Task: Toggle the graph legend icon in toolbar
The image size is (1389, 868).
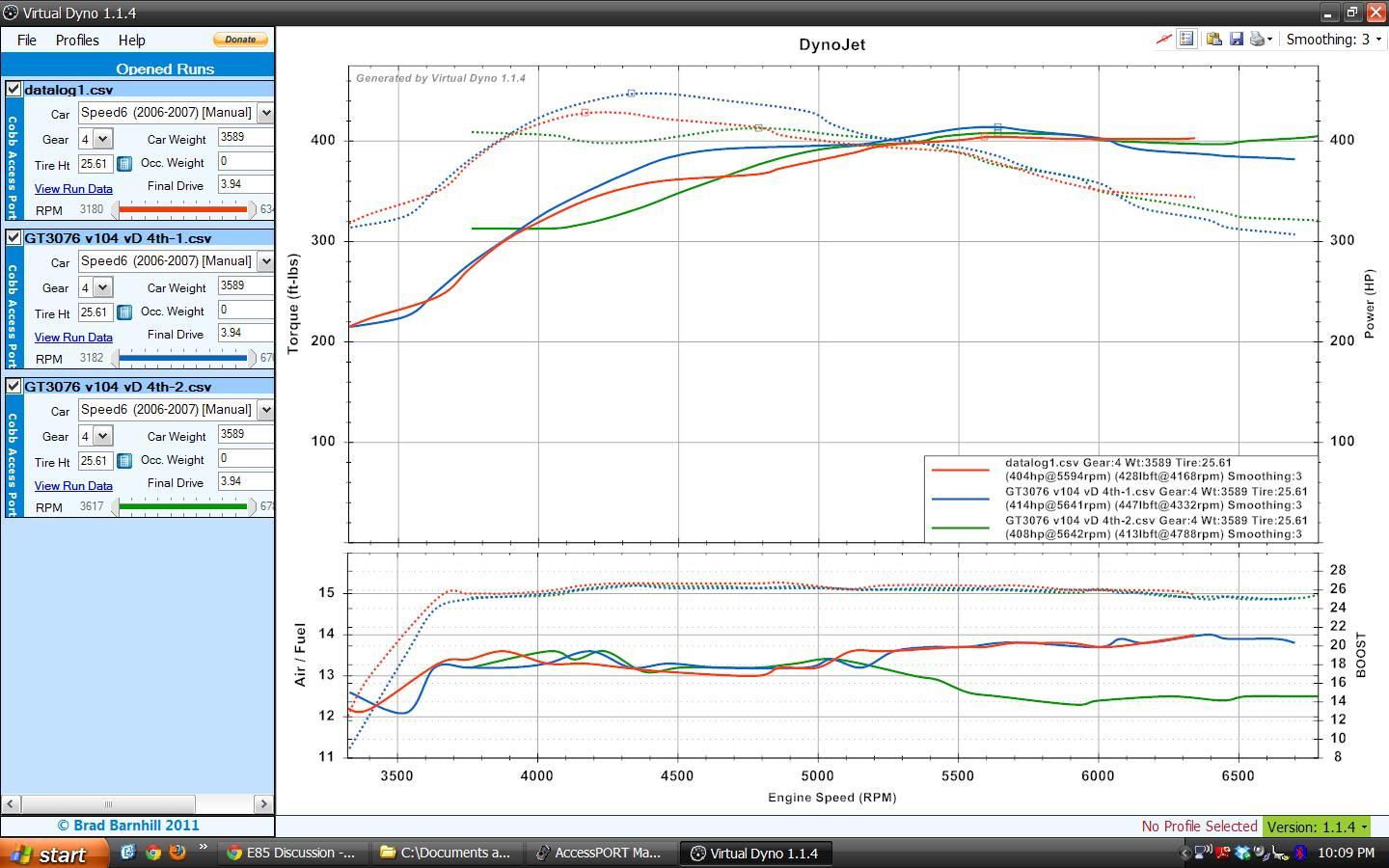Action: click(x=1187, y=40)
